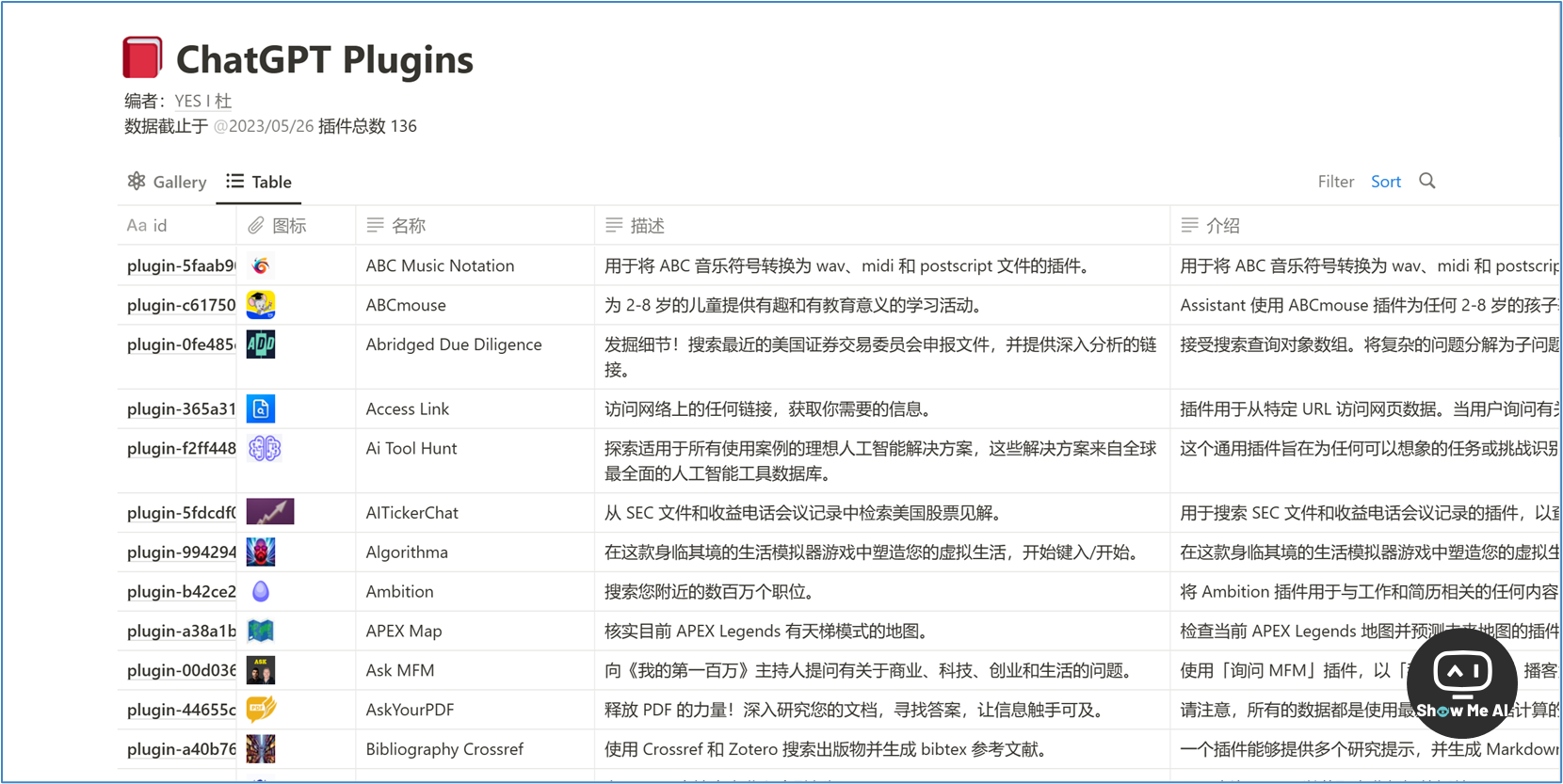Click the Algorithma plugin icon
The width and height of the screenshot is (1563, 784).
(261, 552)
